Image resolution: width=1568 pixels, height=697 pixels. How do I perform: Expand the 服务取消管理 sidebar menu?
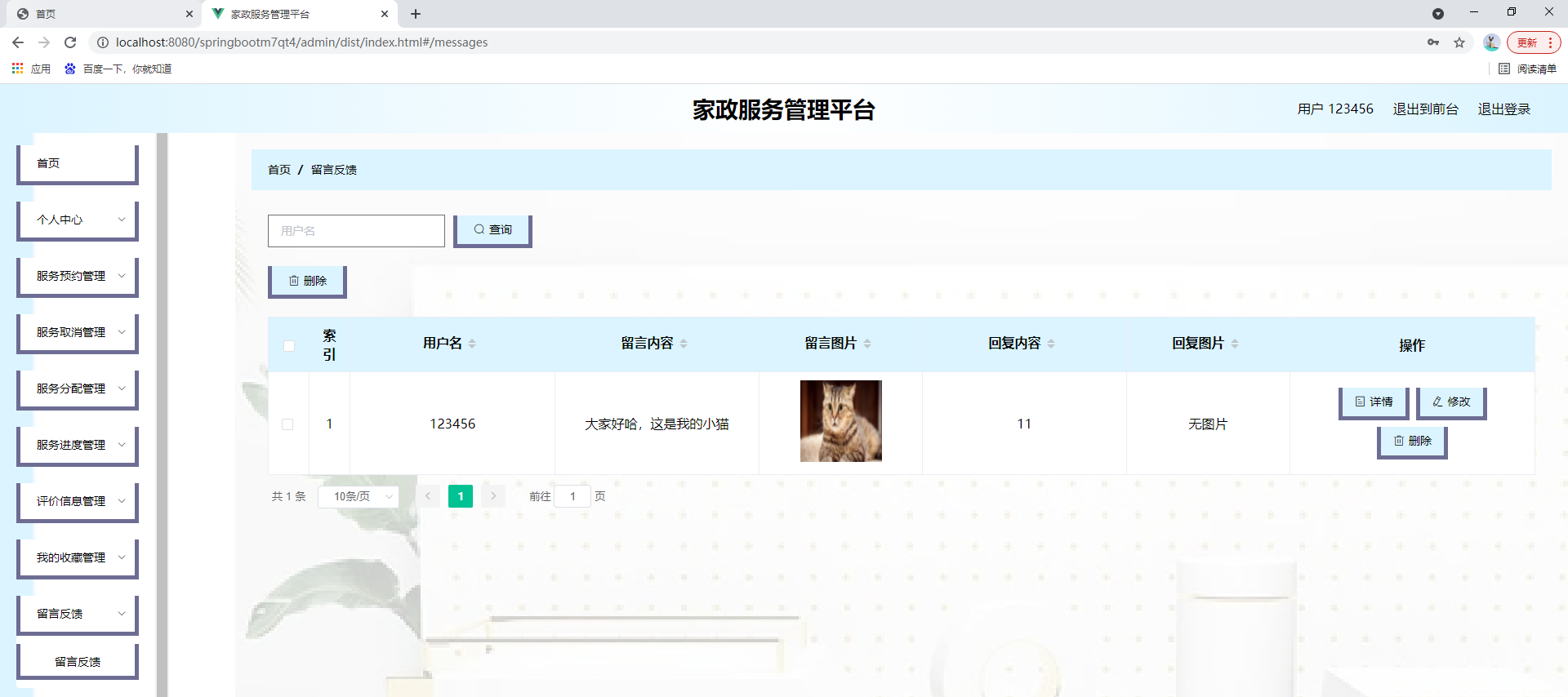(78, 332)
